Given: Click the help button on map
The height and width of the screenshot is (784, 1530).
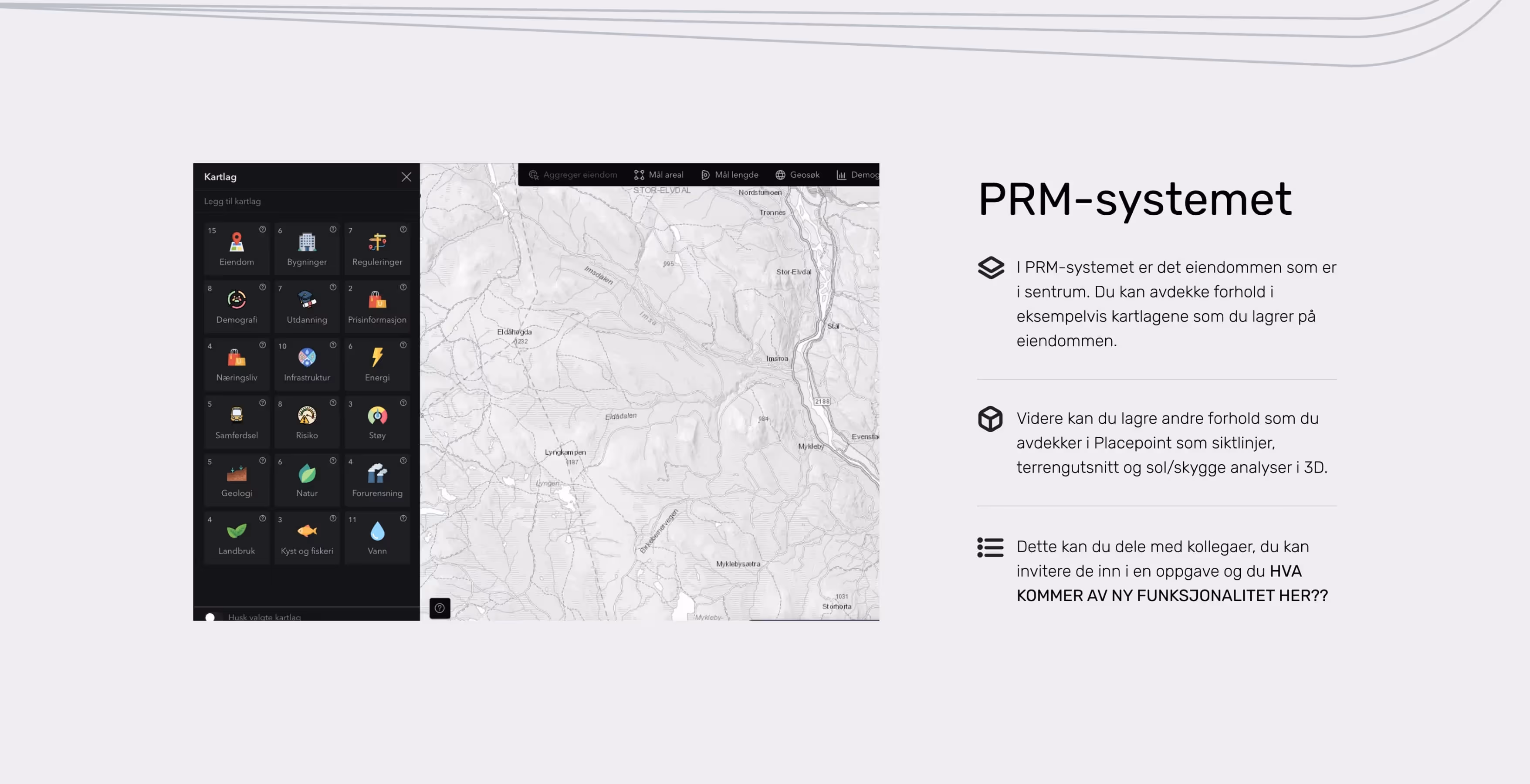Looking at the screenshot, I should (x=440, y=608).
